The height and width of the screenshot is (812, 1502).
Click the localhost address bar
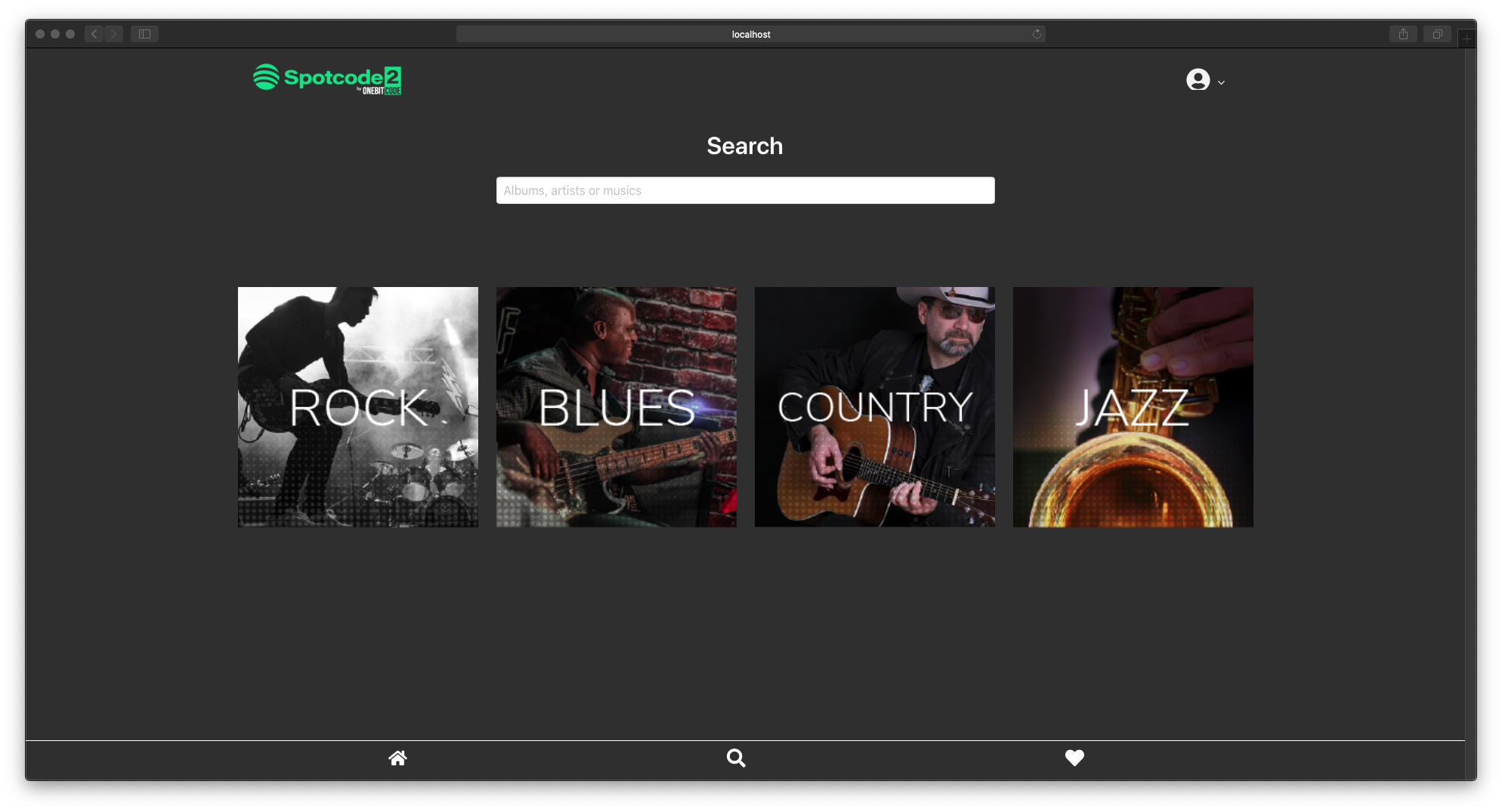750,34
